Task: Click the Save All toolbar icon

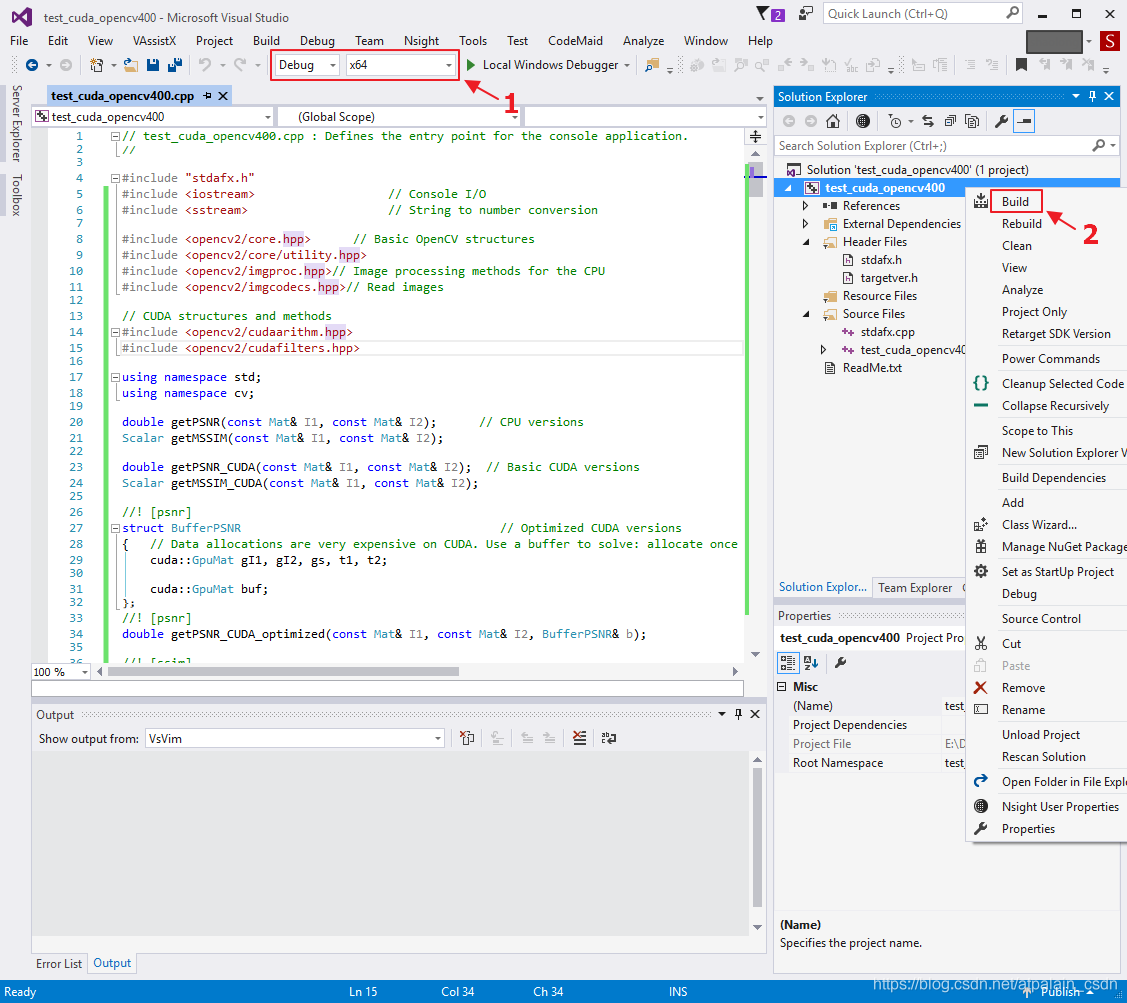Action: pyautogui.click(x=175, y=65)
